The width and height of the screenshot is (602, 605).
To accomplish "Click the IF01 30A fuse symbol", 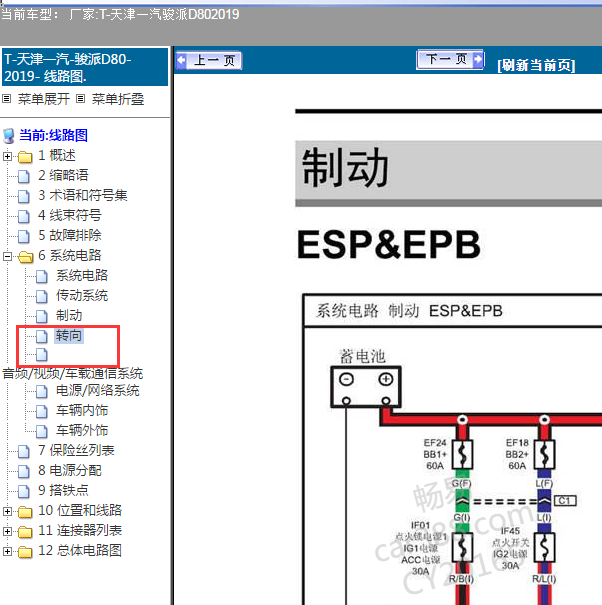I will [462, 548].
